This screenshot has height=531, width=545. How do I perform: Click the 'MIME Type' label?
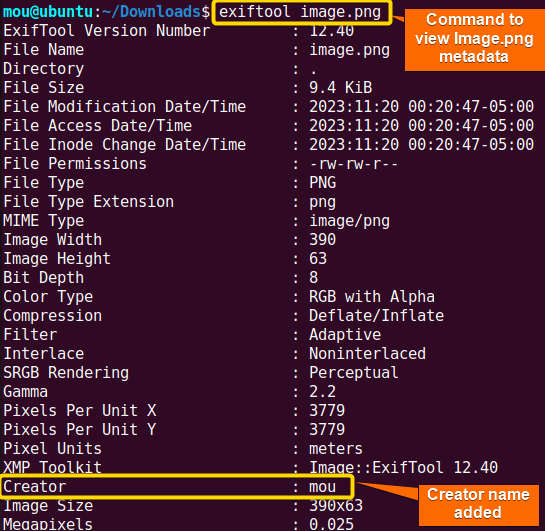43,221
